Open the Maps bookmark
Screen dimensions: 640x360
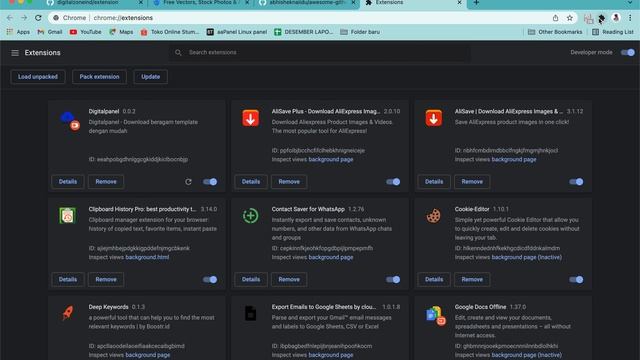click(121, 32)
